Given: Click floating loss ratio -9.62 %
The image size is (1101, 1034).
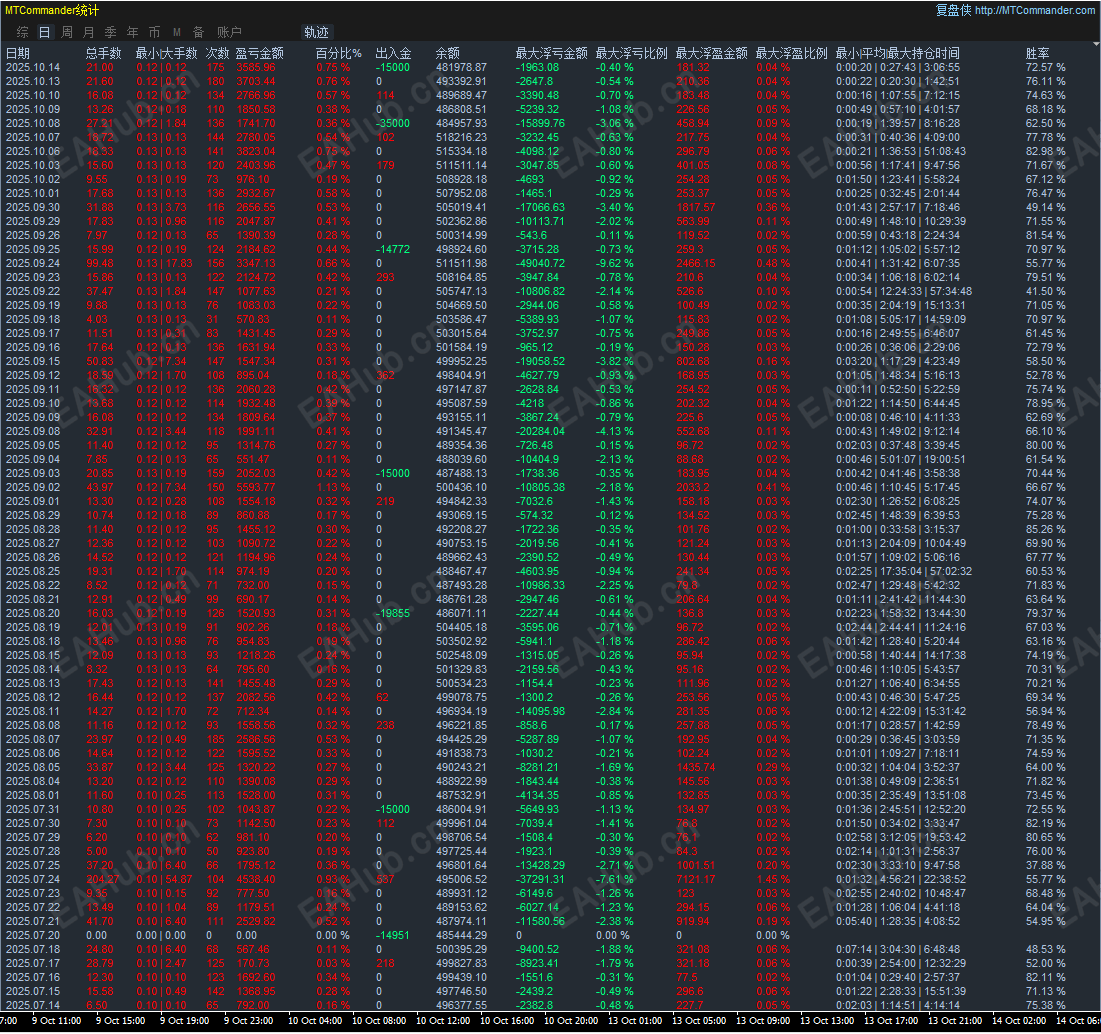Looking at the screenshot, I should tap(614, 263).
